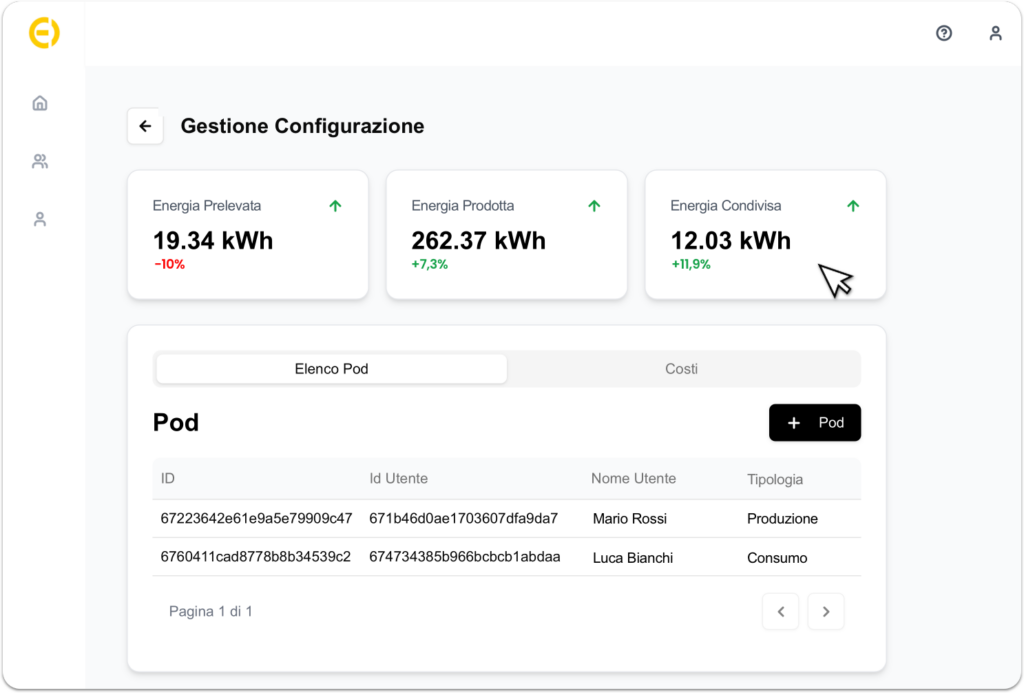Click the Energia Condivisa trend arrow
This screenshot has width=1024, height=693.
(853, 206)
